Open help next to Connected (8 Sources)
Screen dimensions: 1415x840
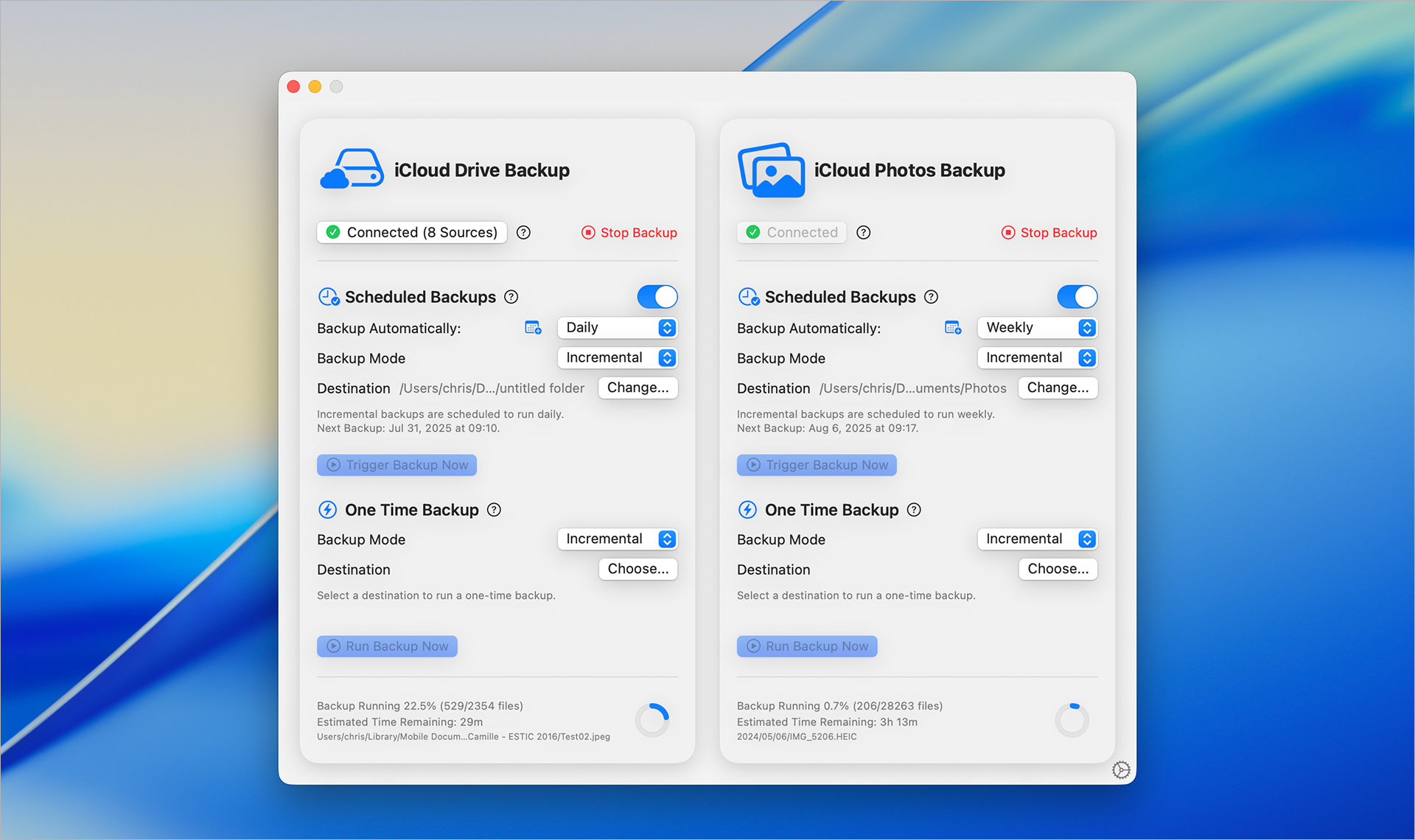[x=523, y=232]
